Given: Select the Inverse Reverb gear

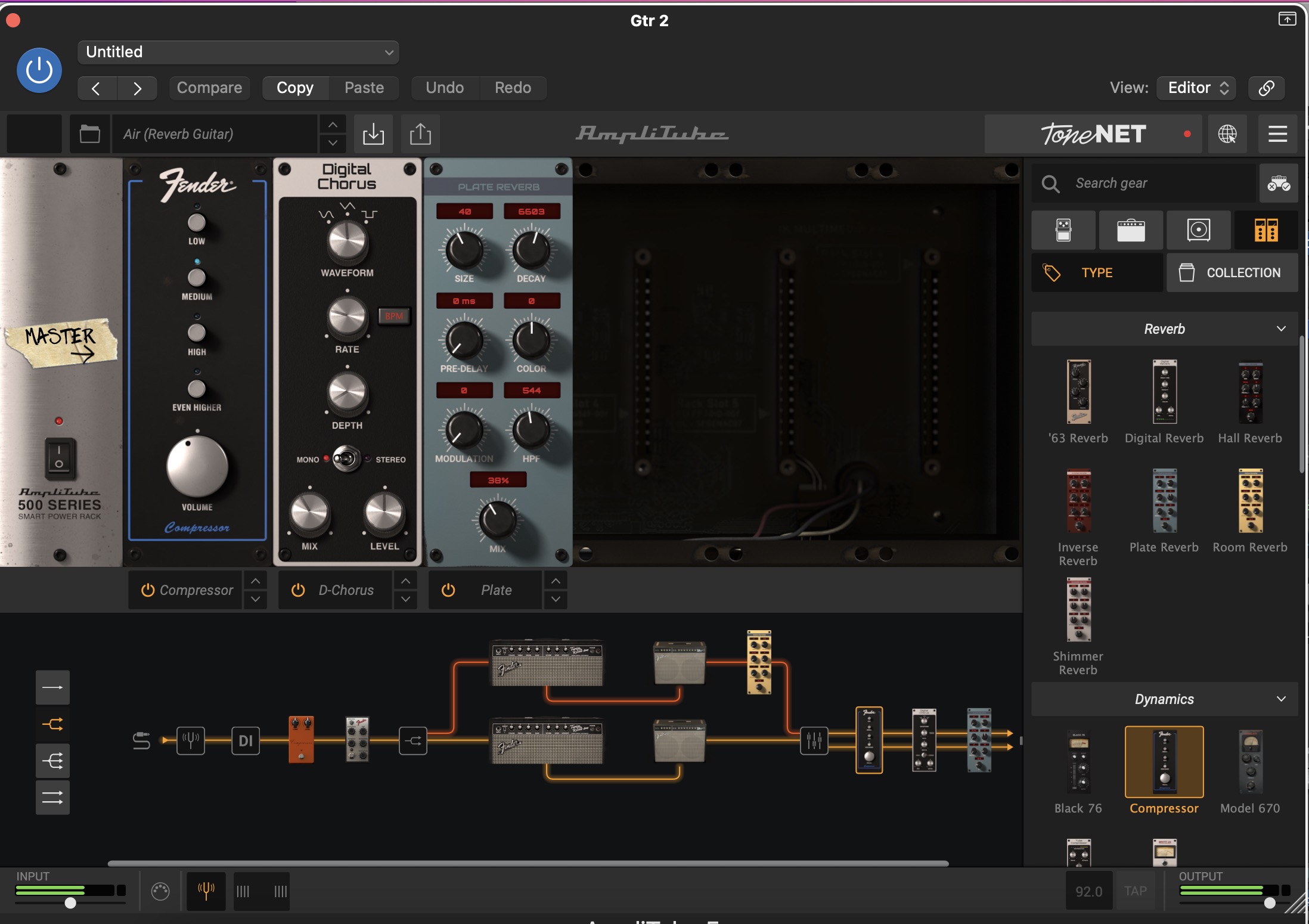Looking at the screenshot, I should click(1078, 517).
